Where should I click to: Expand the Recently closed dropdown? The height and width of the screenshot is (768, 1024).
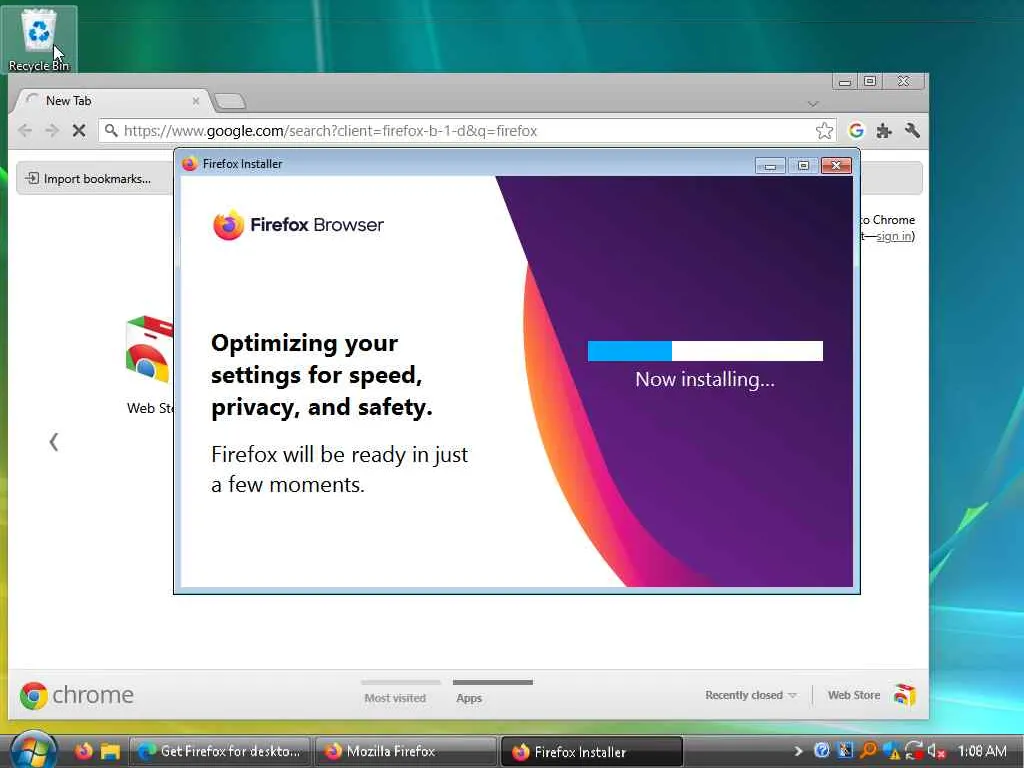coord(751,695)
